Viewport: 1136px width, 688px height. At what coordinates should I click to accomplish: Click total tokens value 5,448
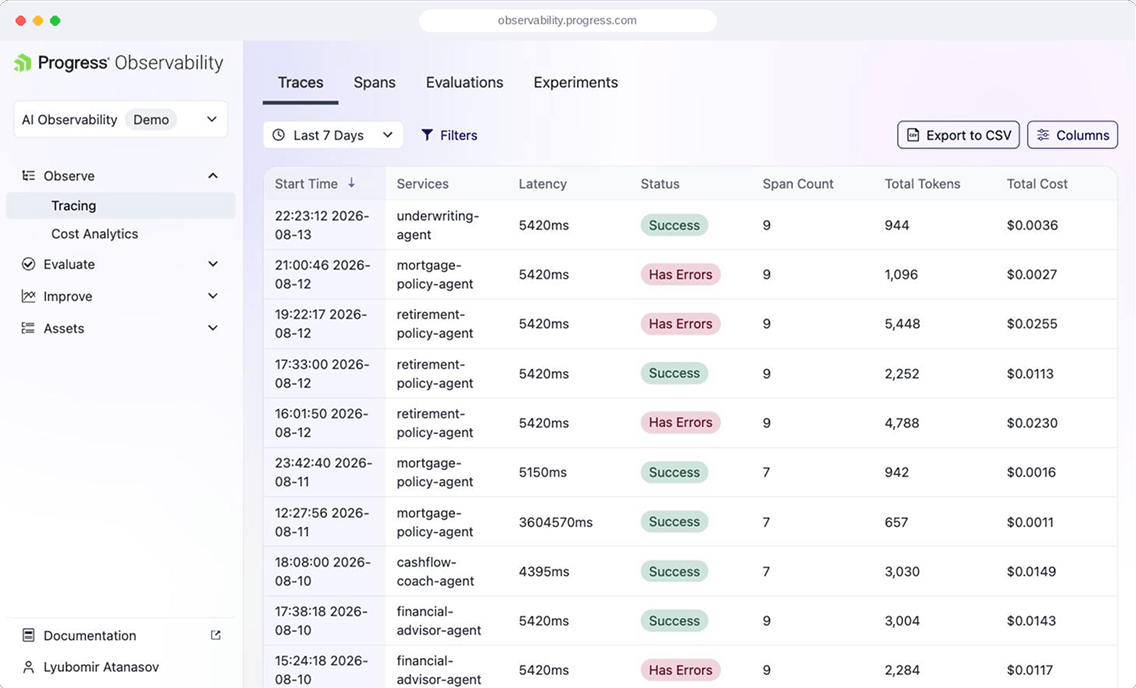click(x=902, y=324)
